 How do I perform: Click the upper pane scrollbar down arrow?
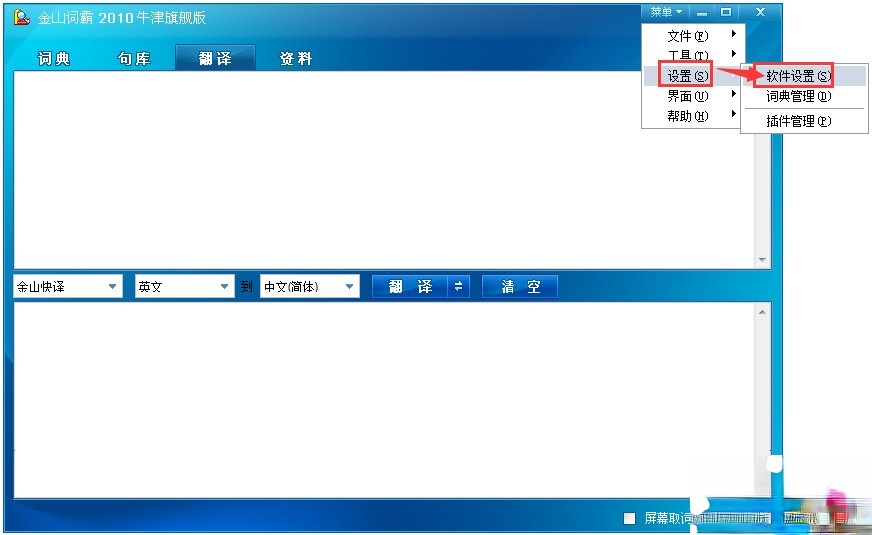[x=762, y=260]
